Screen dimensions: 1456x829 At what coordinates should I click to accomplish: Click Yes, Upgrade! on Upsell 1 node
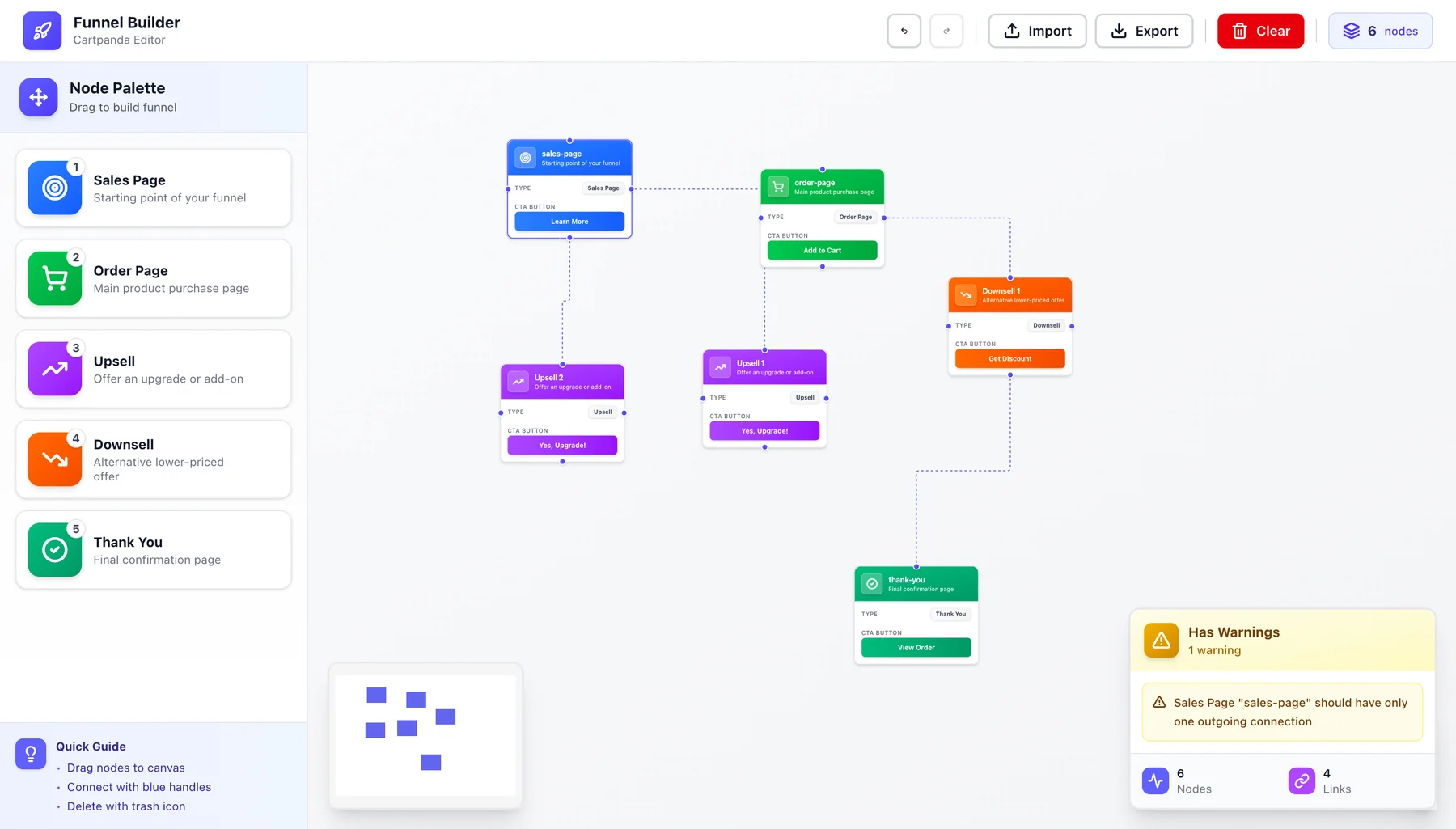click(764, 431)
